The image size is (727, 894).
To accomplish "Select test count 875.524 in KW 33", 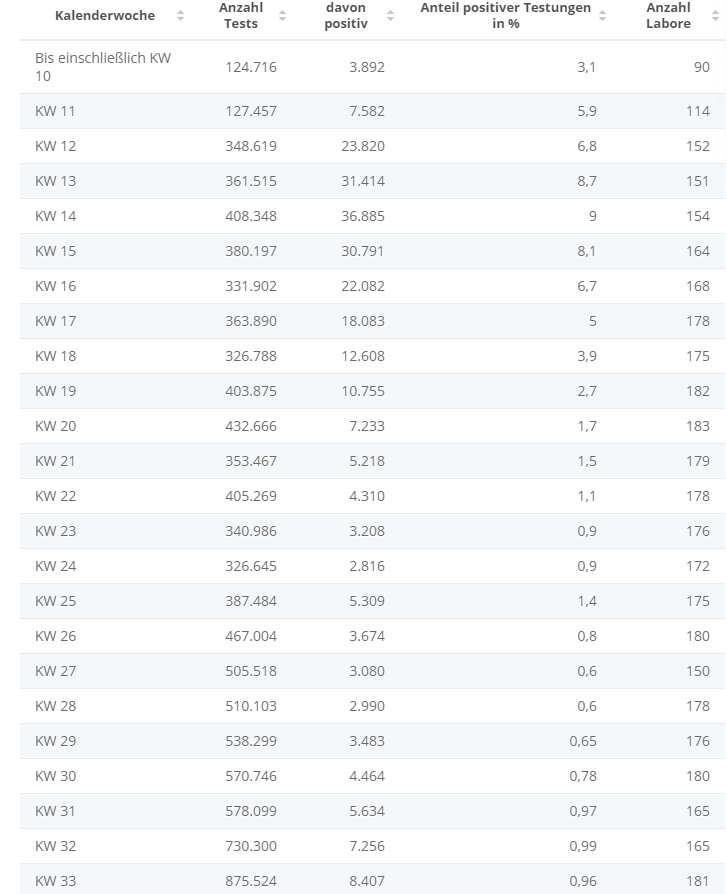I will coord(251,881).
